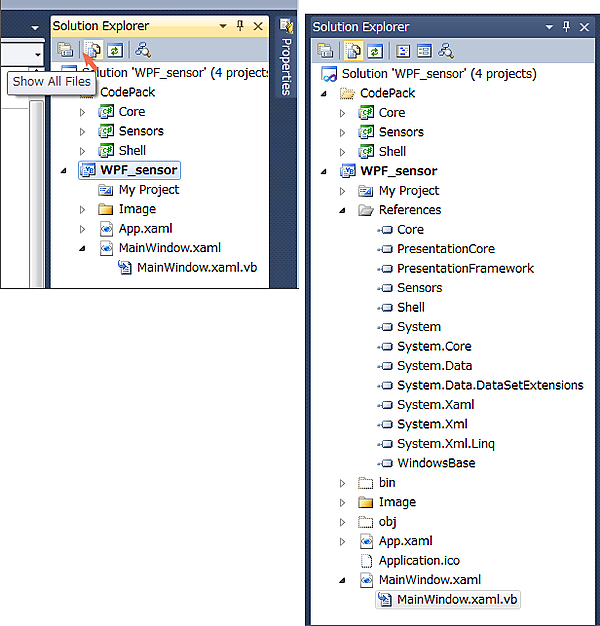The height and width of the screenshot is (626, 600).
Task: Expand Sensors project in left Solution Explorer
Action: click(82, 132)
